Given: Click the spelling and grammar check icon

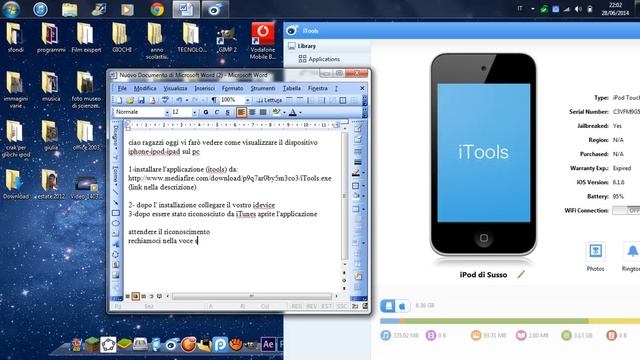Looking at the screenshot, I should pos(165,100).
